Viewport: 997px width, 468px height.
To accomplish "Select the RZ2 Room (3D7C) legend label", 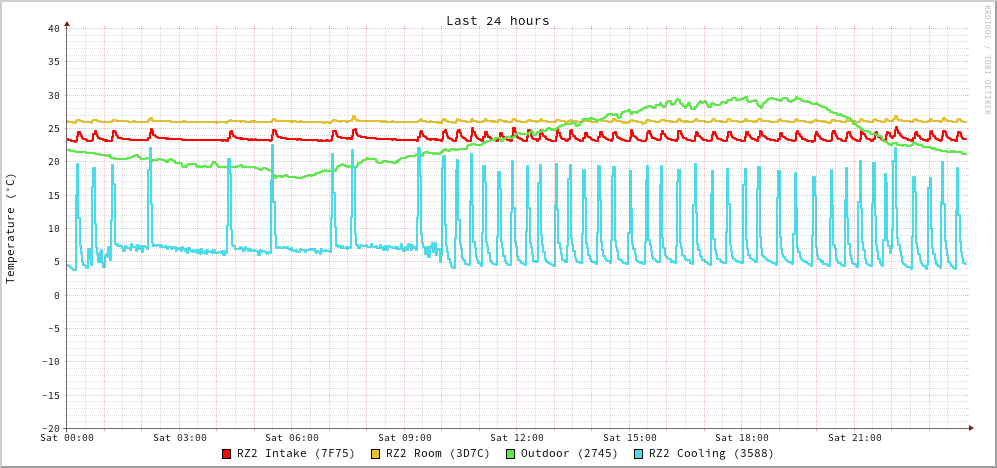I will 438,454.
